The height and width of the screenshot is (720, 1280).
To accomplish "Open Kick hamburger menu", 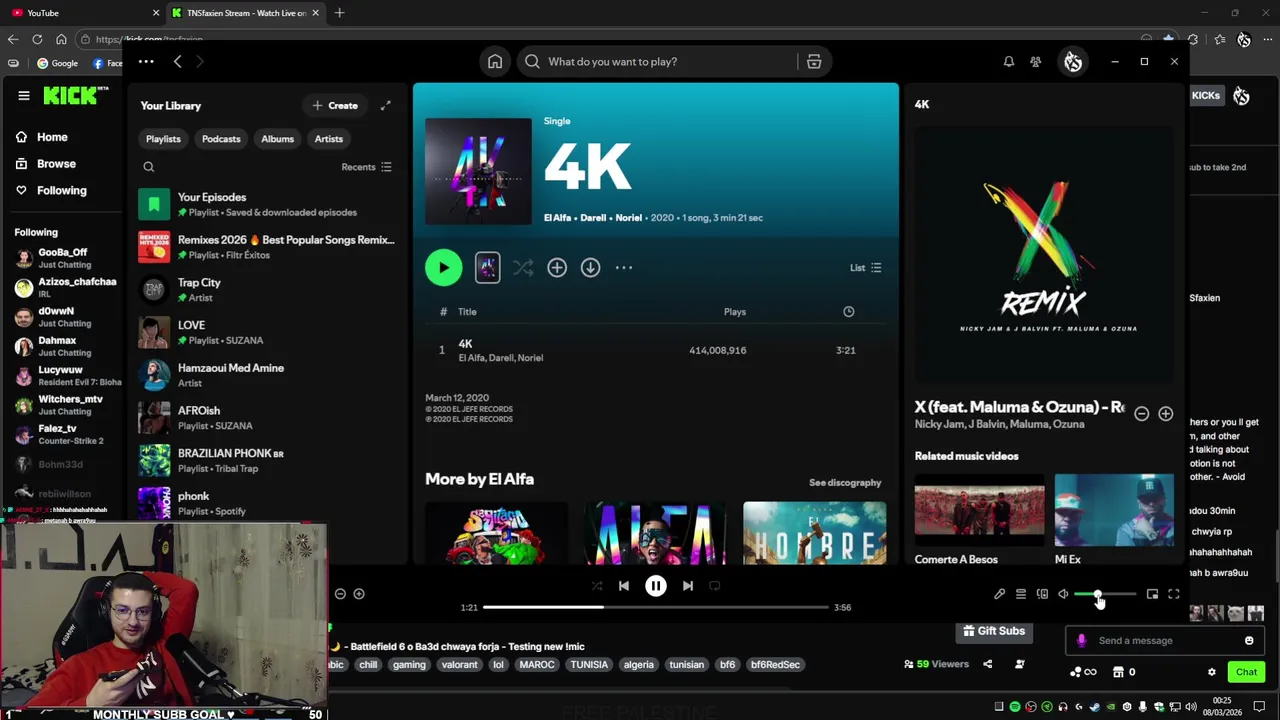I will tap(24, 96).
